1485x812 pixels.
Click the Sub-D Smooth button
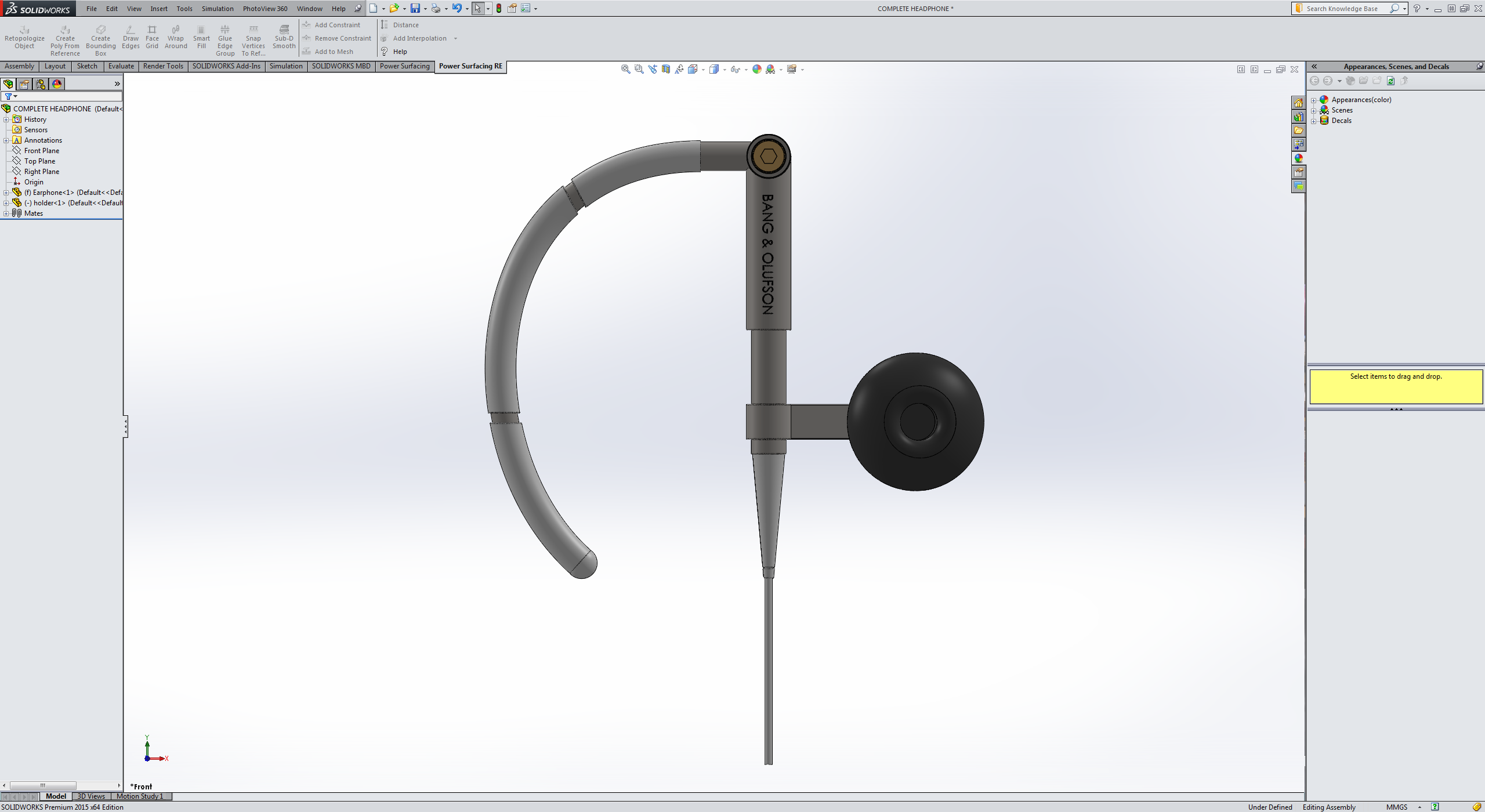pyautogui.click(x=284, y=37)
